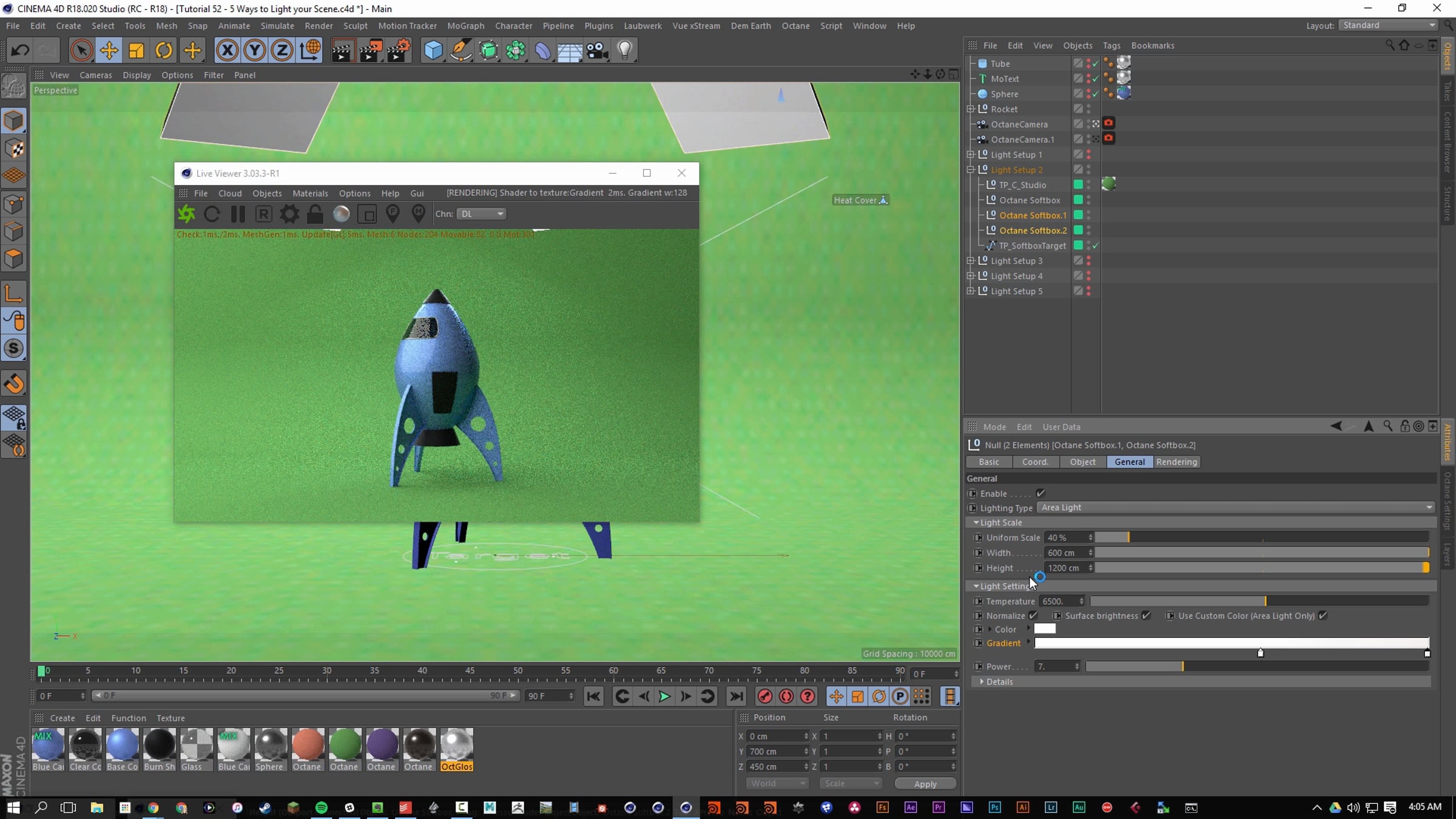Viewport: 1456px width, 819px height.
Task: Open the Lighting Type dropdown
Action: point(1236,508)
